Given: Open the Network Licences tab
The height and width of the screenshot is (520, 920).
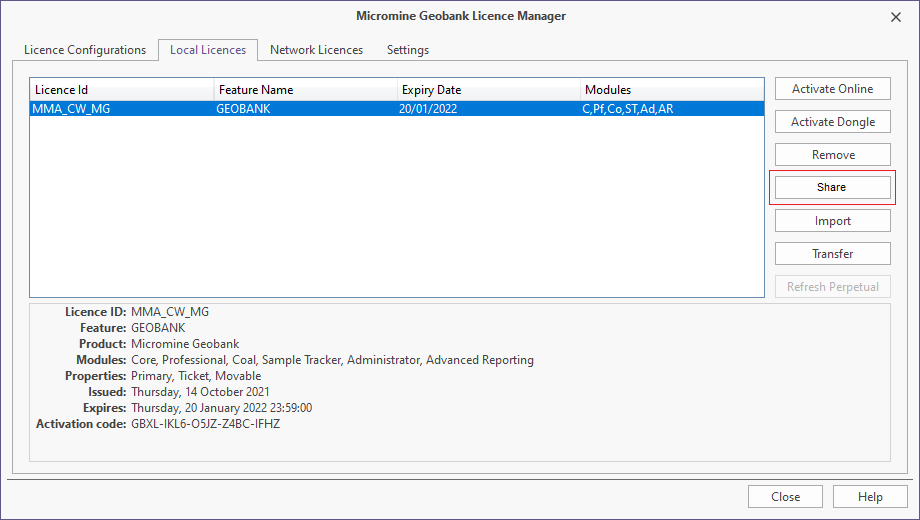Looking at the screenshot, I should point(316,50).
